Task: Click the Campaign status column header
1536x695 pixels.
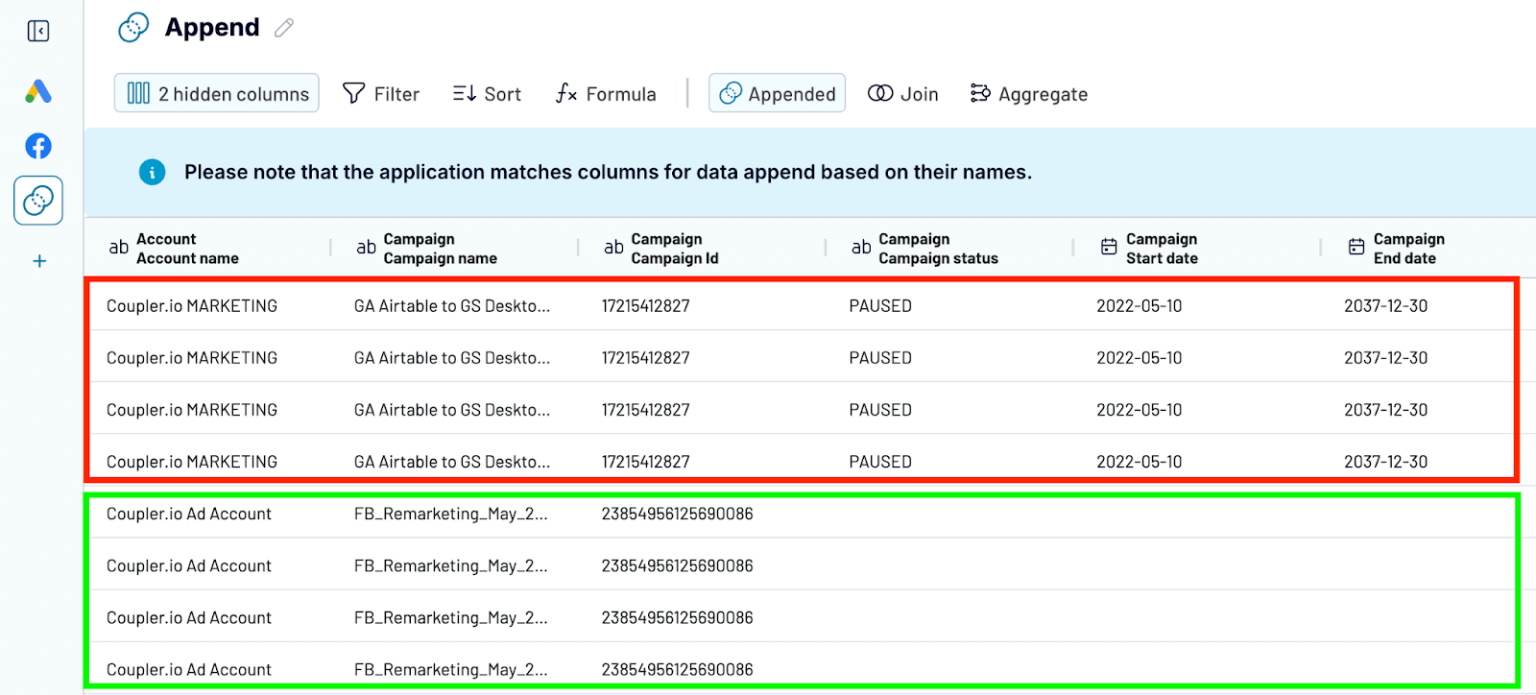Action: coord(937,248)
